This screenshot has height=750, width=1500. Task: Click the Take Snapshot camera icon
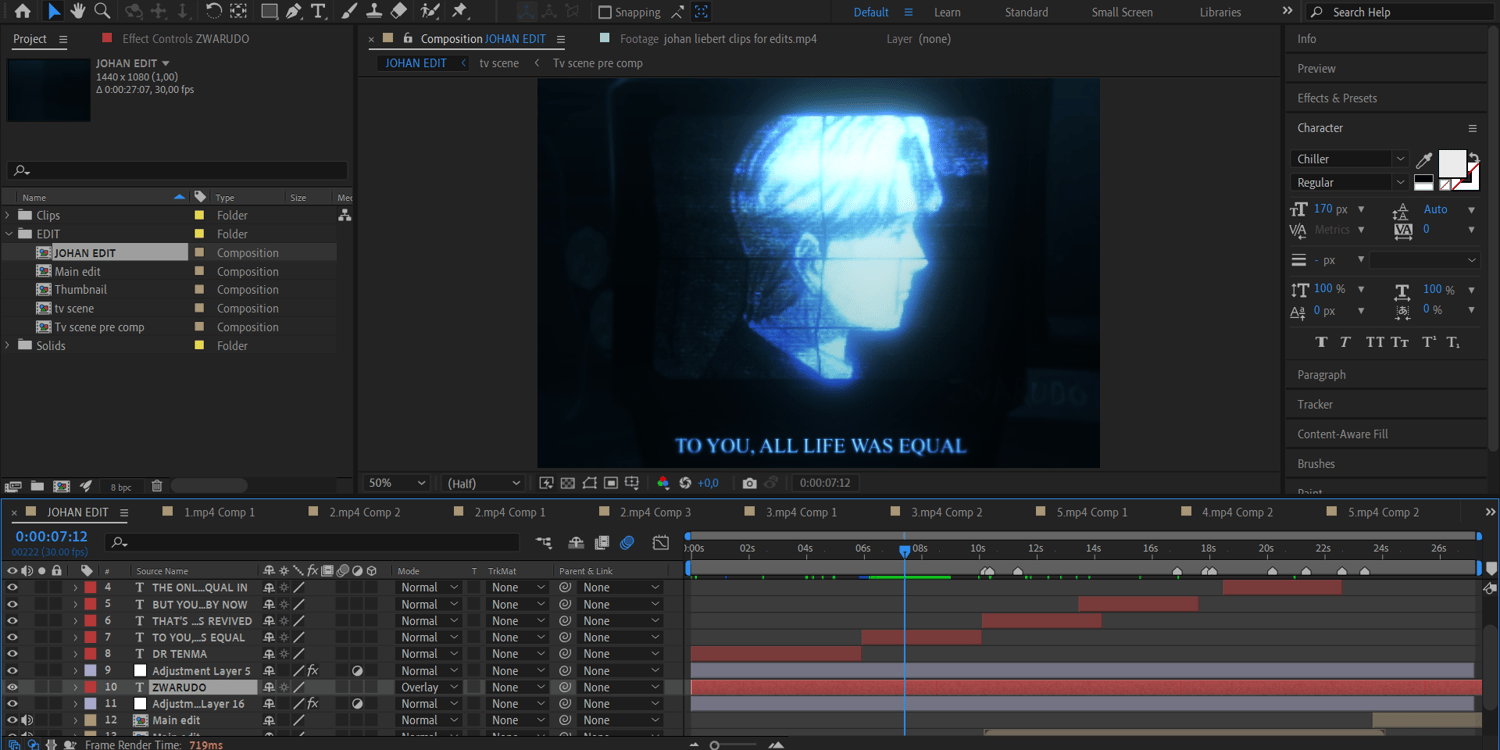pos(749,483)
